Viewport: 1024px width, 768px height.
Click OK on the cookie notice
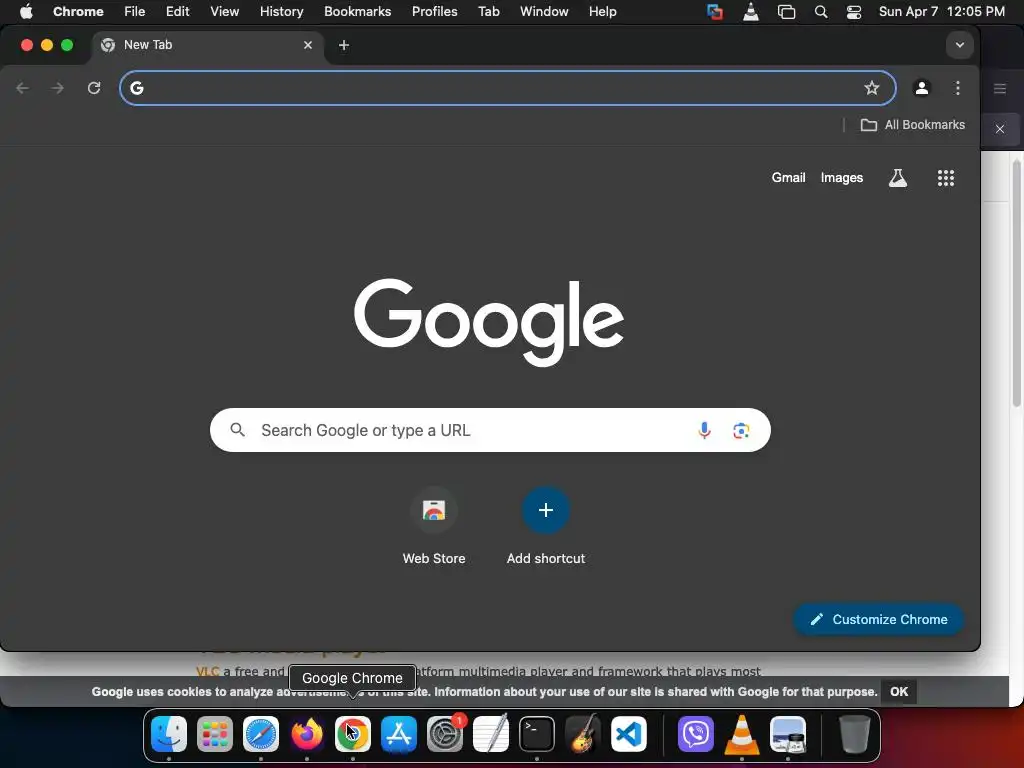point(899,692)
